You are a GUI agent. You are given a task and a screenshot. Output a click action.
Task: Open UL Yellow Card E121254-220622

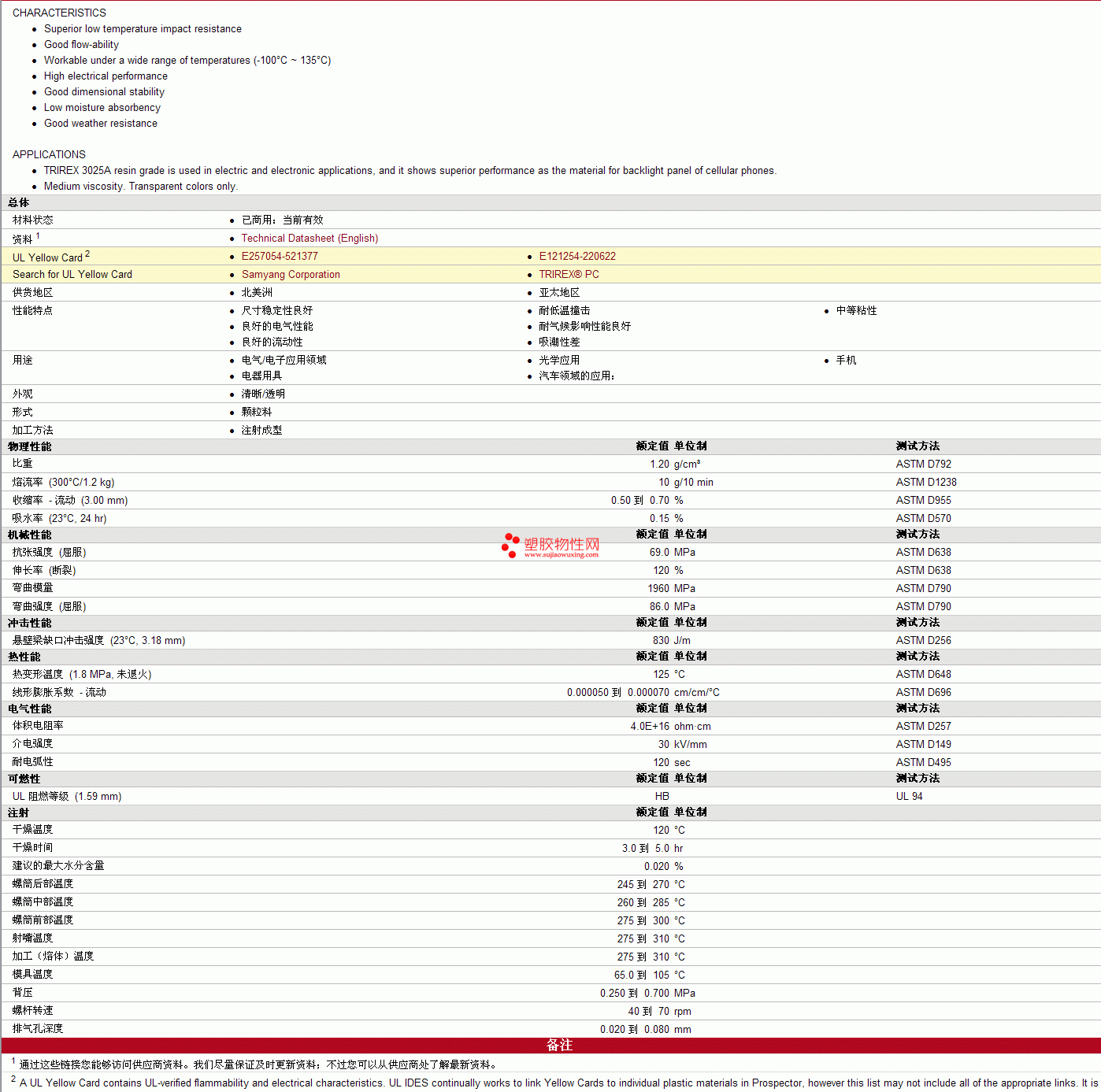(x=577, y=257)
